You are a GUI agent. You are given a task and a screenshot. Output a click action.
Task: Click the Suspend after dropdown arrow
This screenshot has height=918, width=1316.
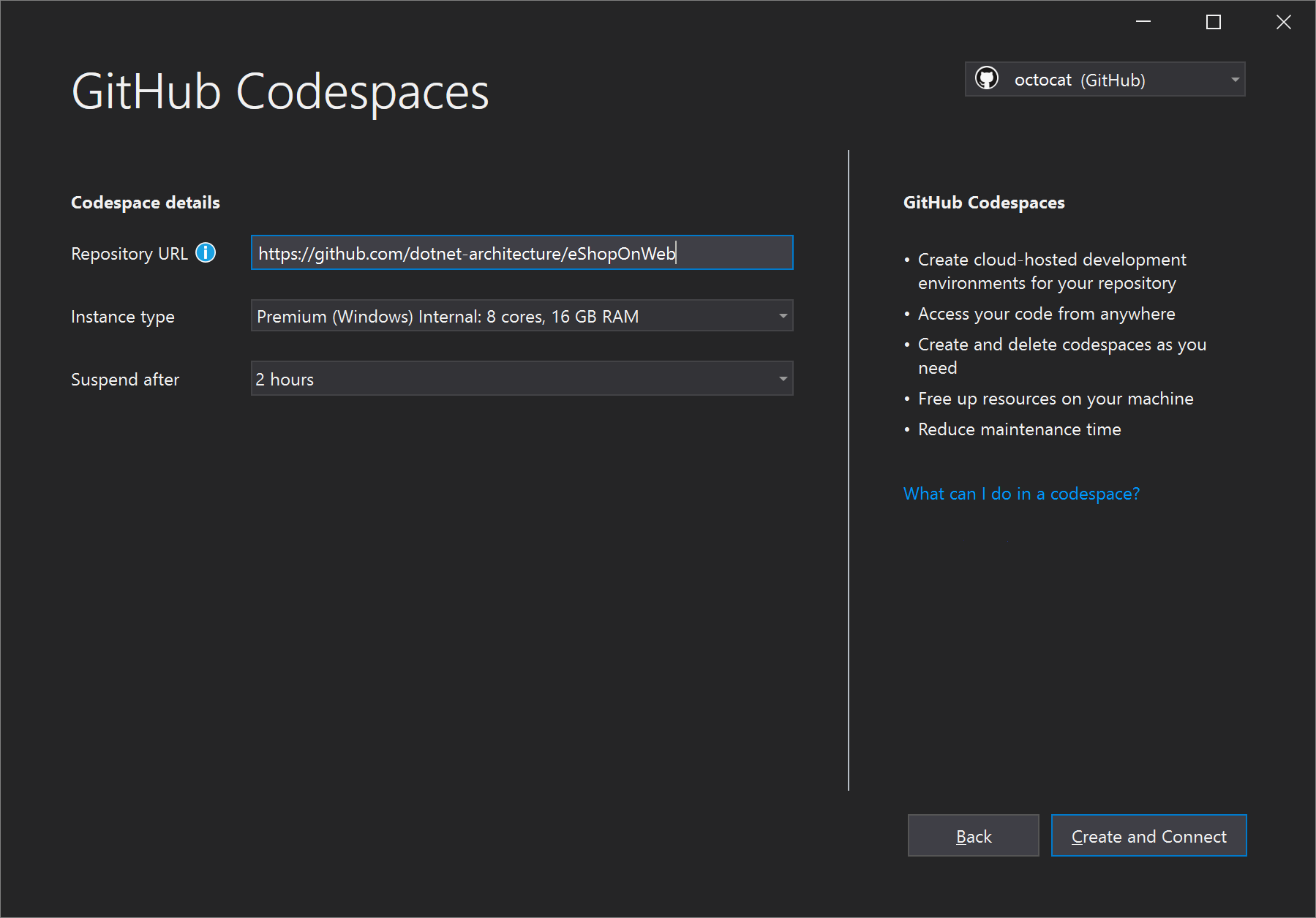(x=782, y=379)
